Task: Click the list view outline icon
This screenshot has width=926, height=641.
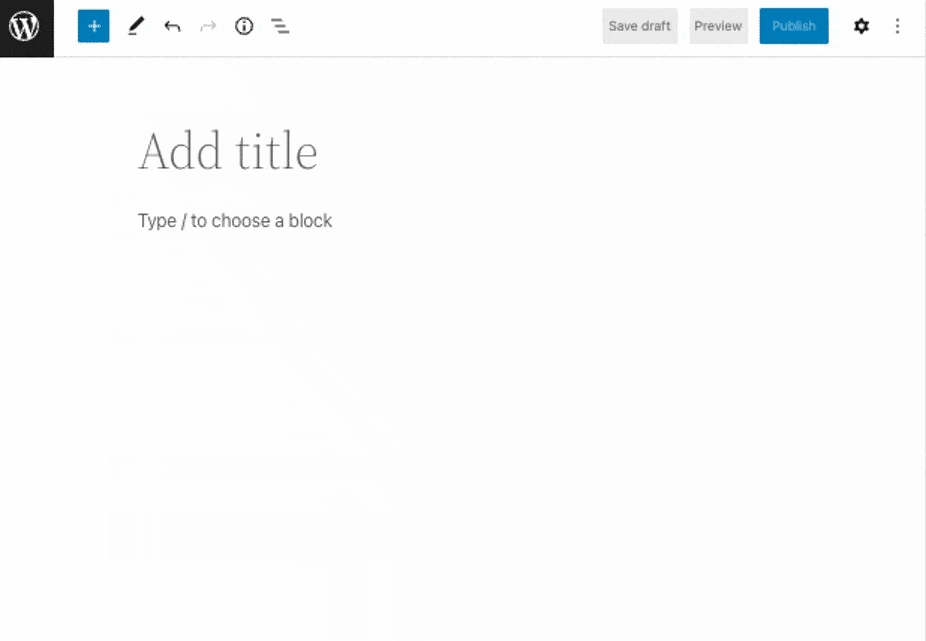Action: (280, 27)
